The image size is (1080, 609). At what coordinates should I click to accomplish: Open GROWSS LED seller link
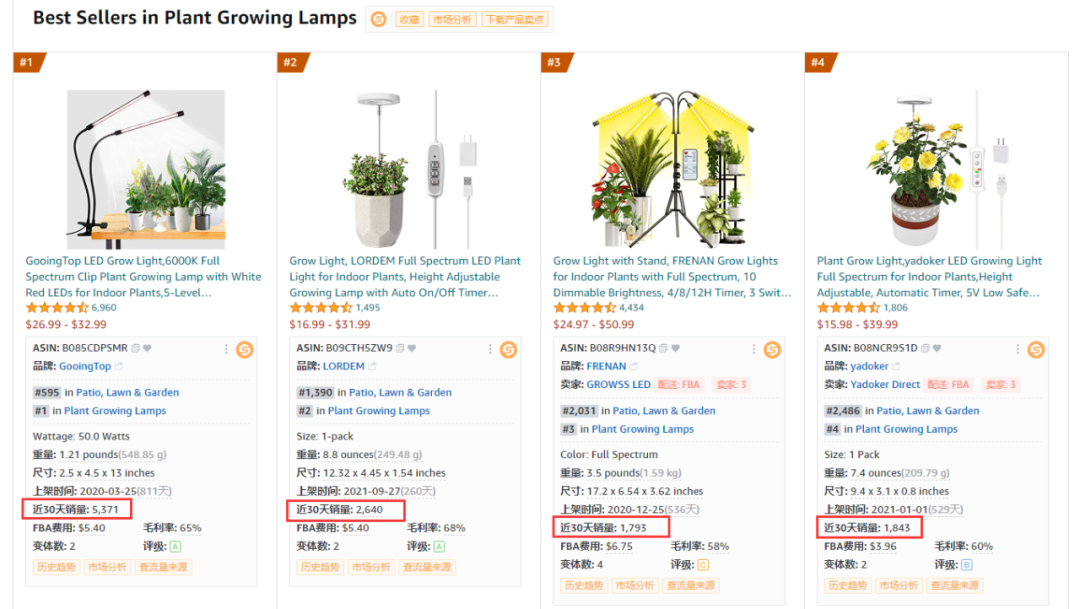(618, 385)
